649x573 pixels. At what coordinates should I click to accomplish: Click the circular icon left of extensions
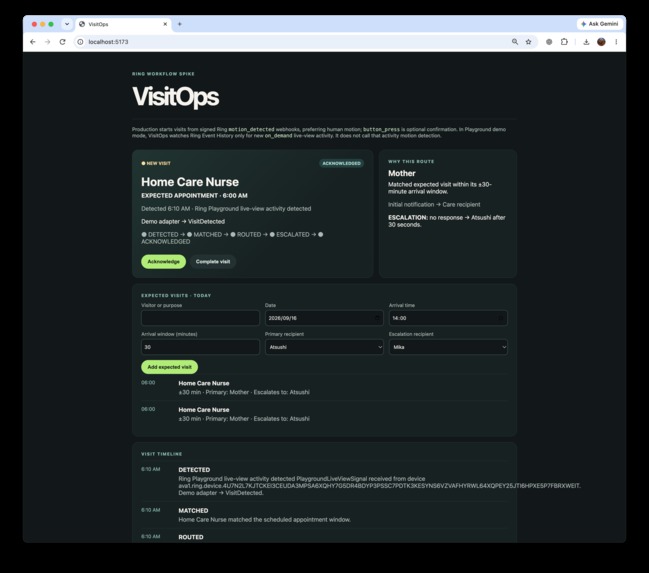point(549,42)
